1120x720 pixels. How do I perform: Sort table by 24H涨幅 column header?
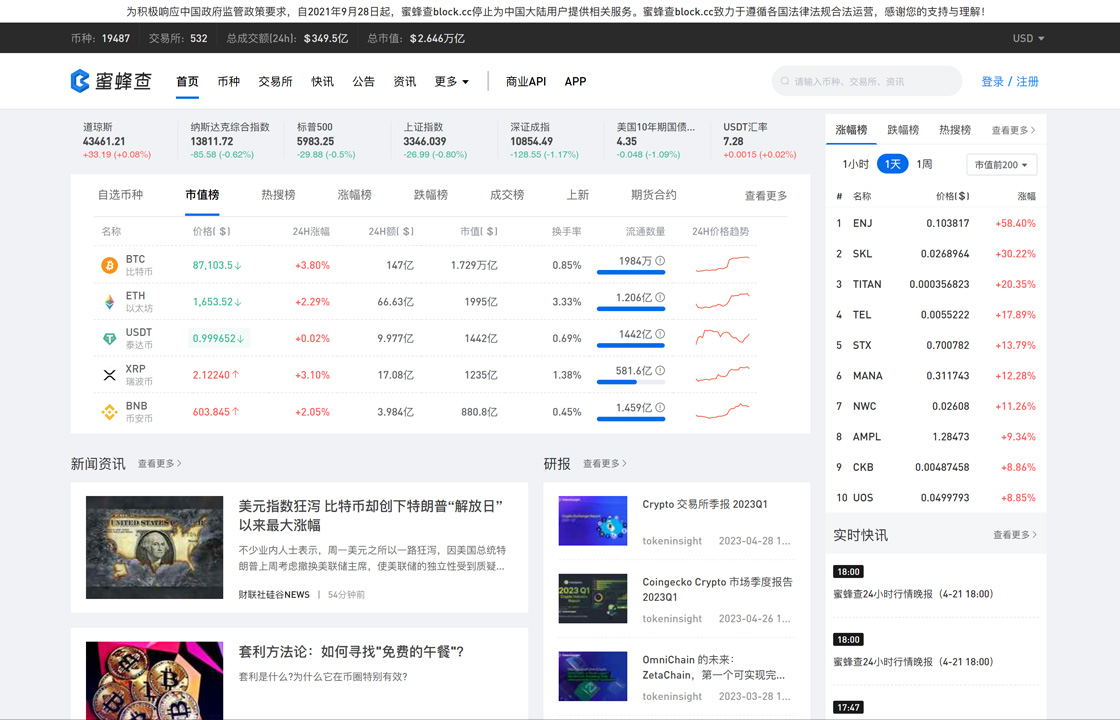pyautogui.click(x=311, y=231)
